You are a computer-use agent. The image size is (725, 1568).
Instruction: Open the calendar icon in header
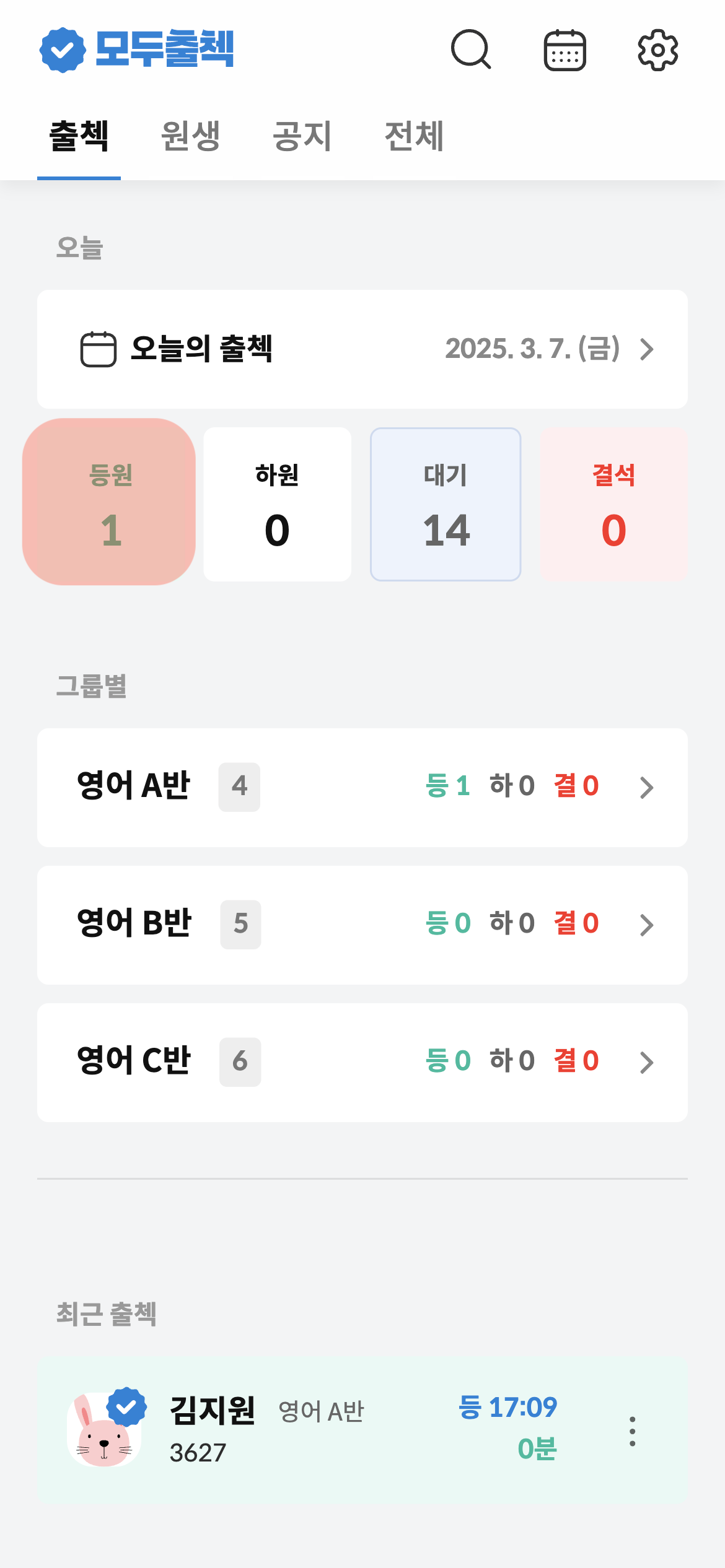pyautogui.click(x=565, y=50)
